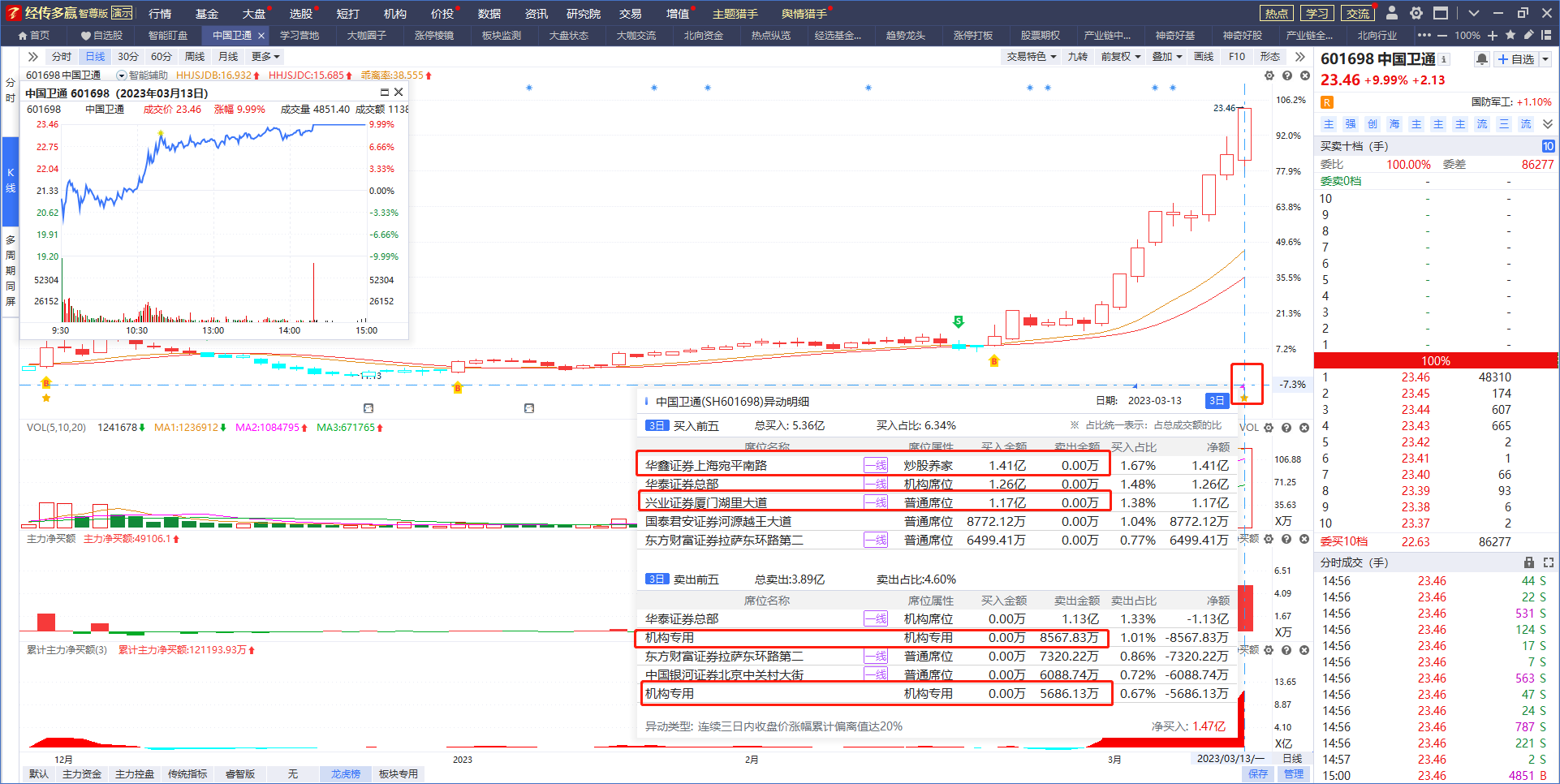The width and height of the screenshot is (1560, 784).
Task: Click the 学习 button
Action: coord(1317,13)
